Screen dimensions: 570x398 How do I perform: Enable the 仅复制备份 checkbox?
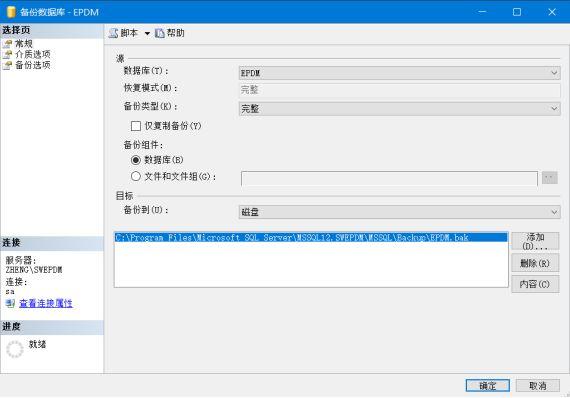pos(136,126)
